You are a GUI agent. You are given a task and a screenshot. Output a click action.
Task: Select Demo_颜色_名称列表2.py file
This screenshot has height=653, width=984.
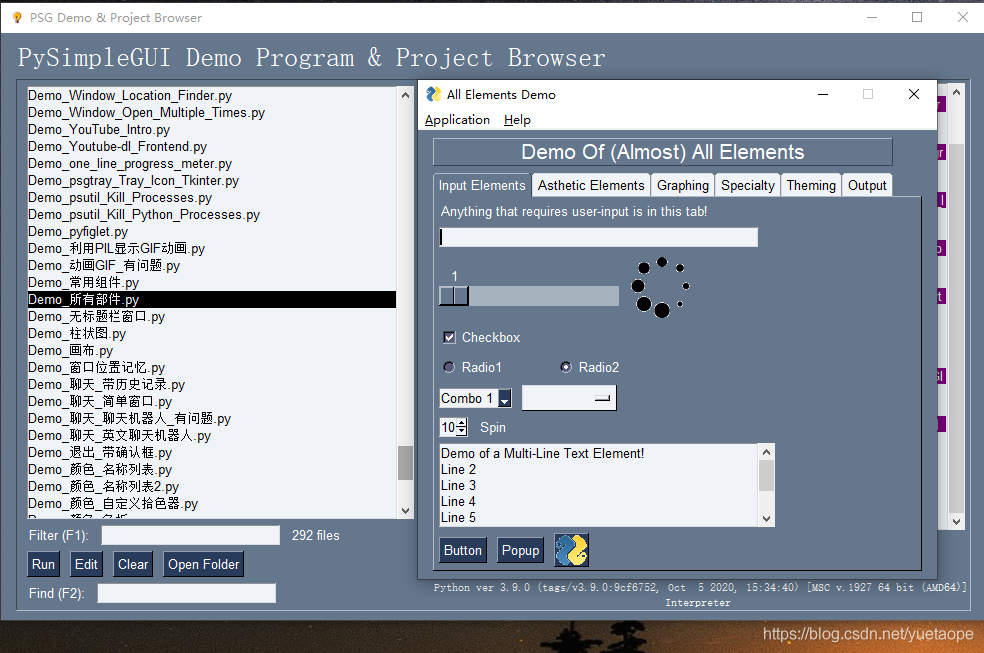(211, 486)
